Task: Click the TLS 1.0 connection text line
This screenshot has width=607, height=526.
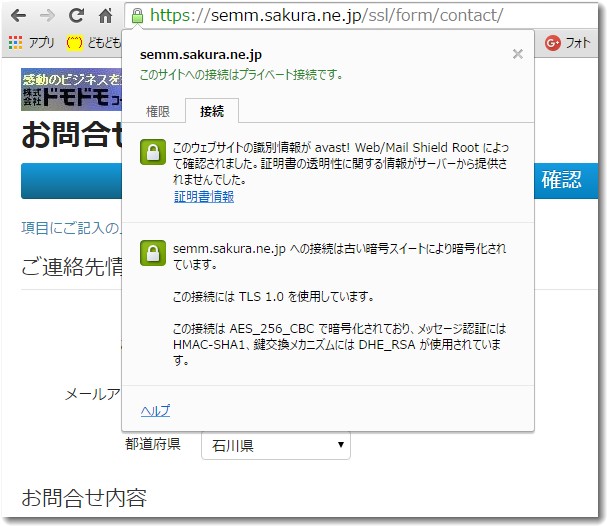Action: 273,297
